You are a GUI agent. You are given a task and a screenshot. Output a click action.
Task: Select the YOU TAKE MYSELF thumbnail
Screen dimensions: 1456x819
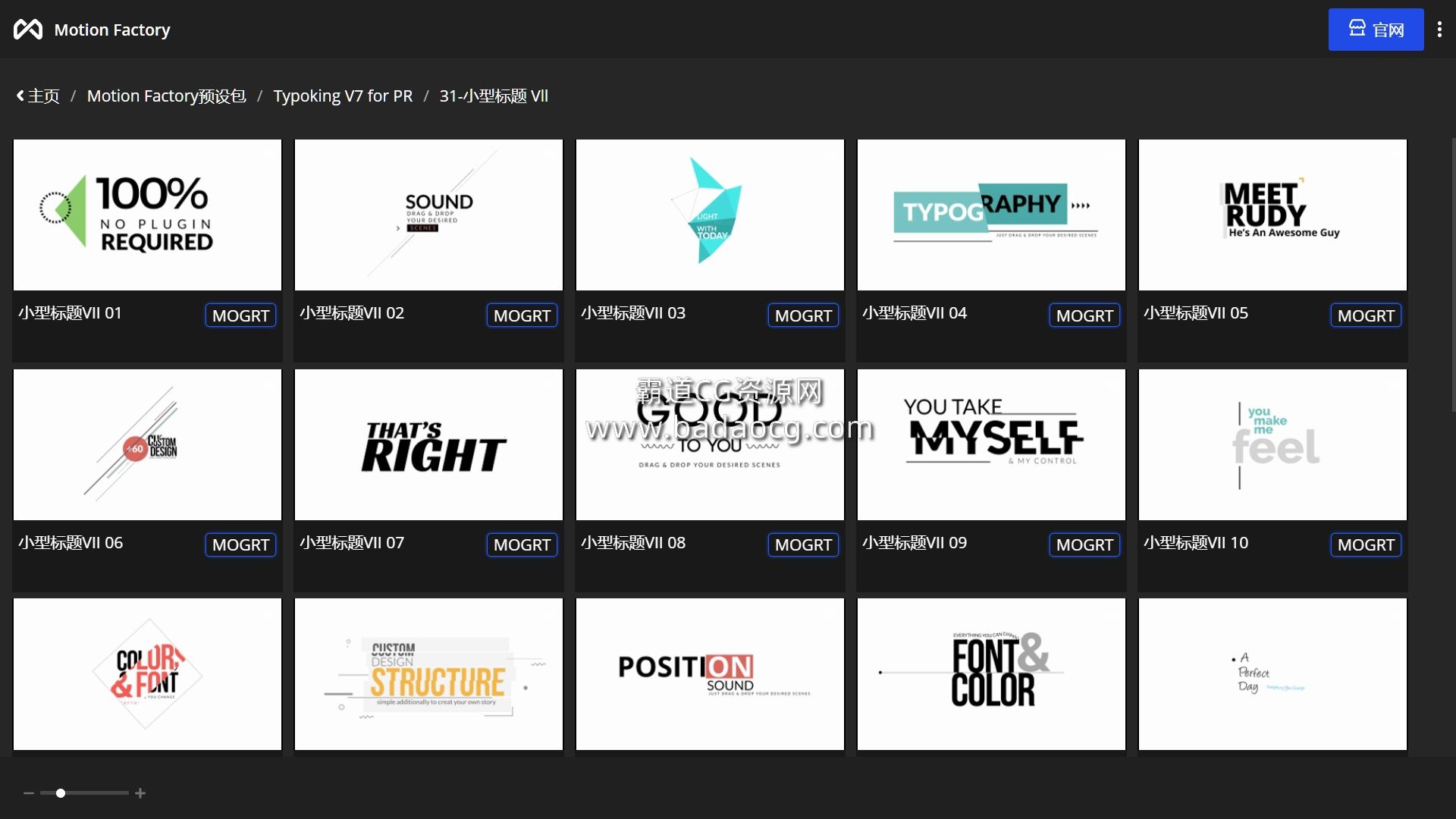[x=991, y=444]
